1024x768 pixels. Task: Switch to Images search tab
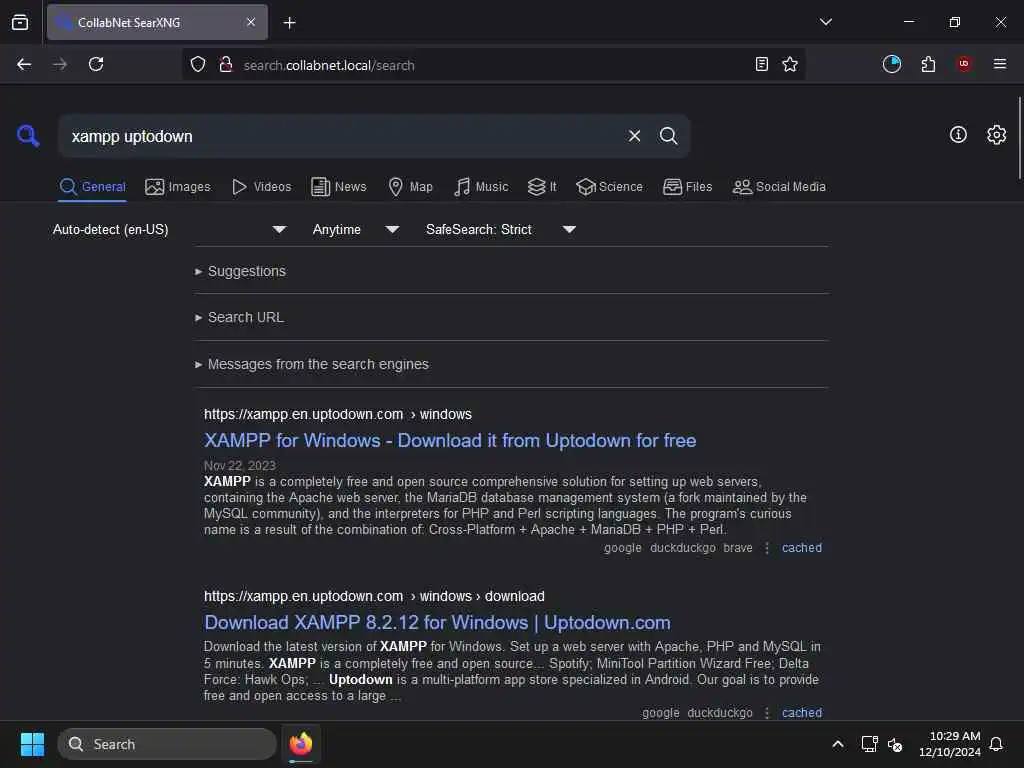(x=178, y=187)
